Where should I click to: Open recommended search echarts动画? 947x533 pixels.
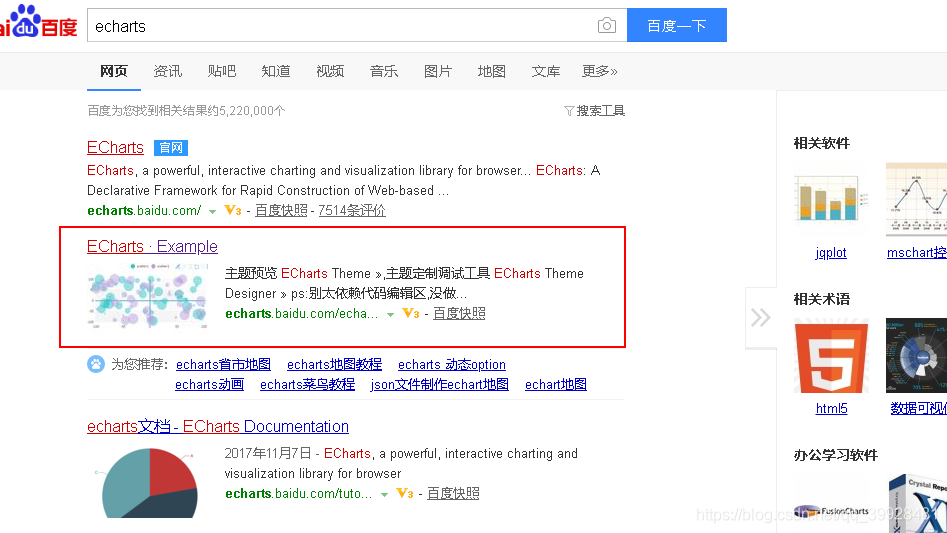[x=210, y=385]
